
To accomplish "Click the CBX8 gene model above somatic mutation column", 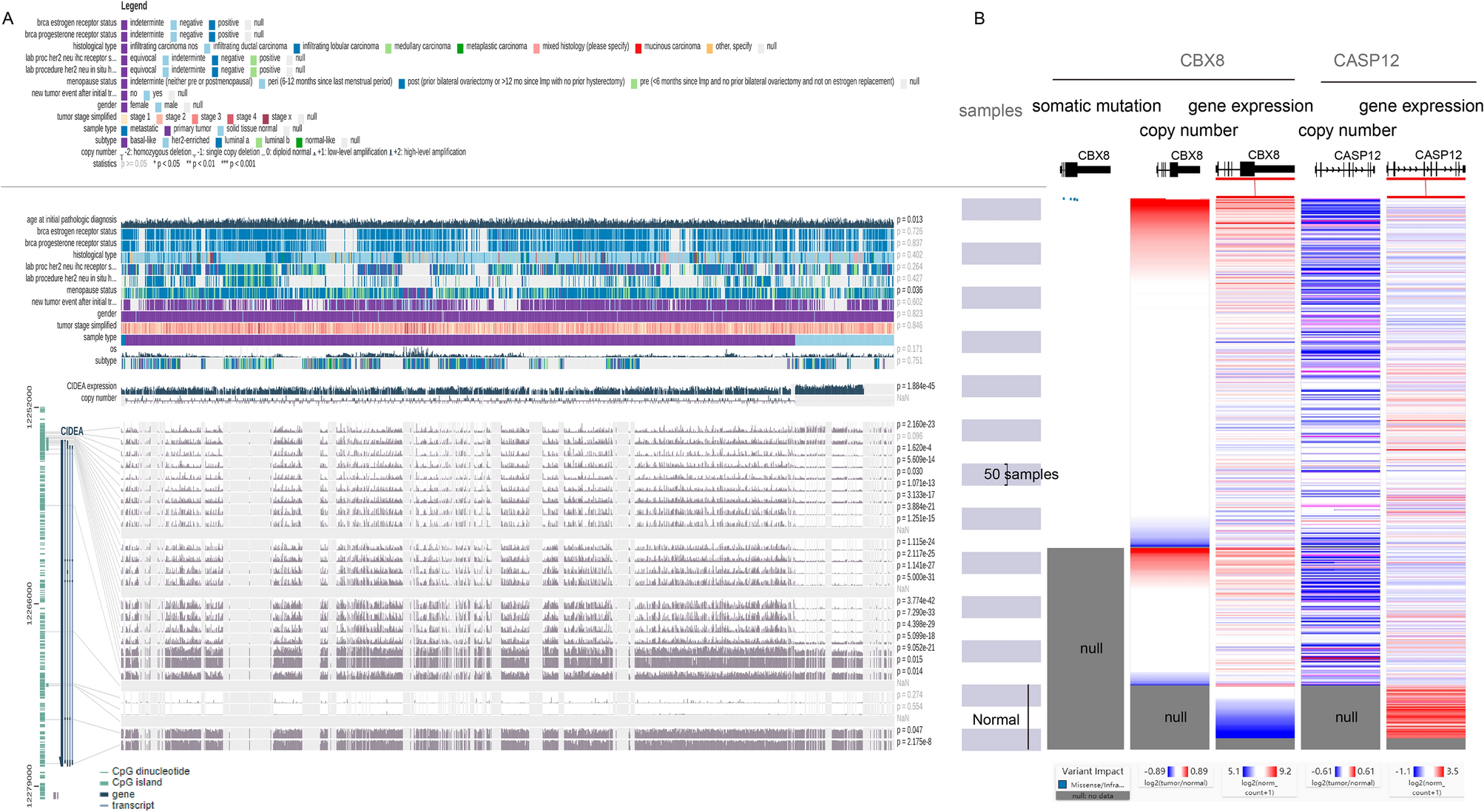I will tap(1085, 169).
